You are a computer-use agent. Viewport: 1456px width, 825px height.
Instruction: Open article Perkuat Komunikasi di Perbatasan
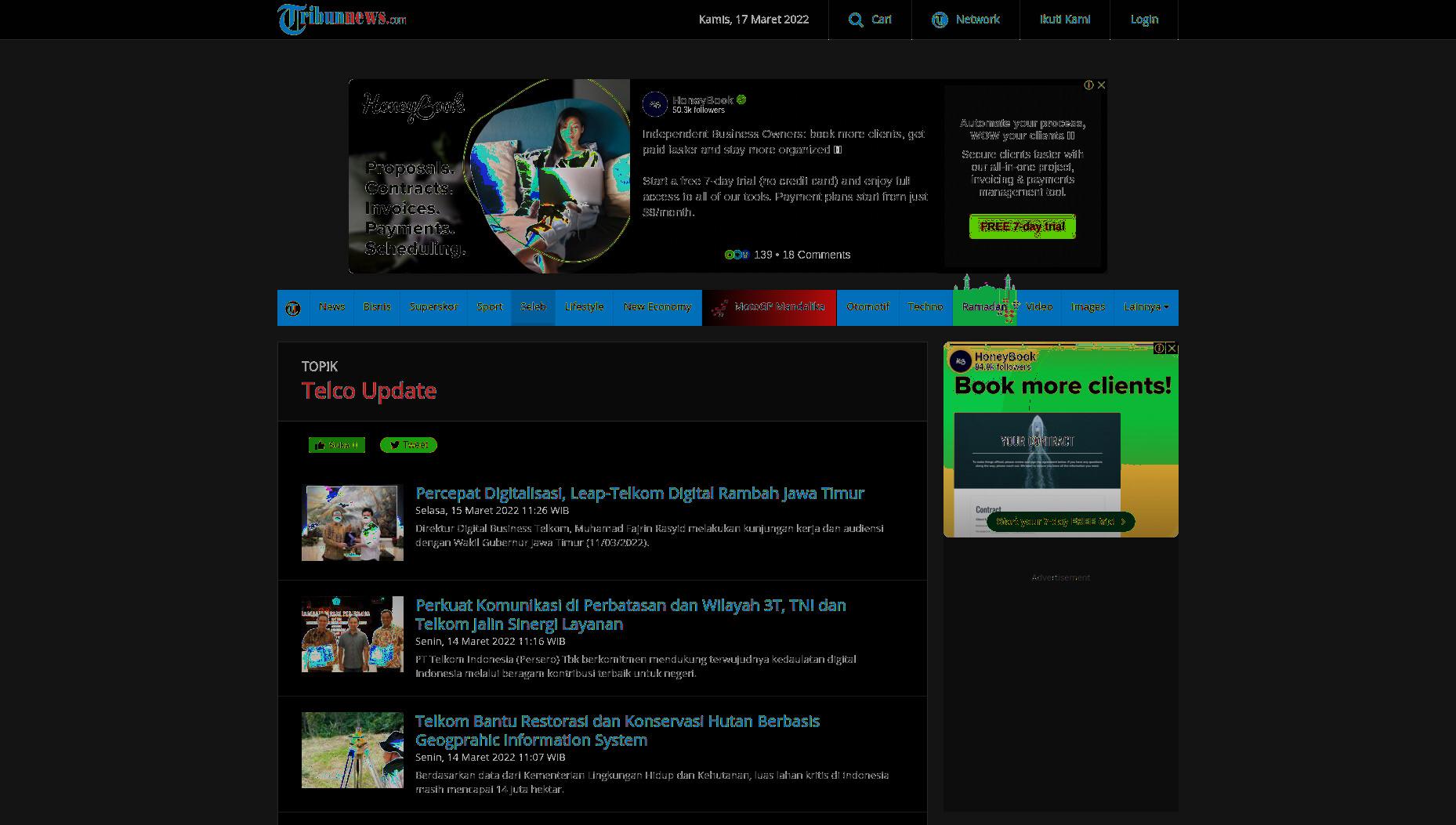[631, 614]
